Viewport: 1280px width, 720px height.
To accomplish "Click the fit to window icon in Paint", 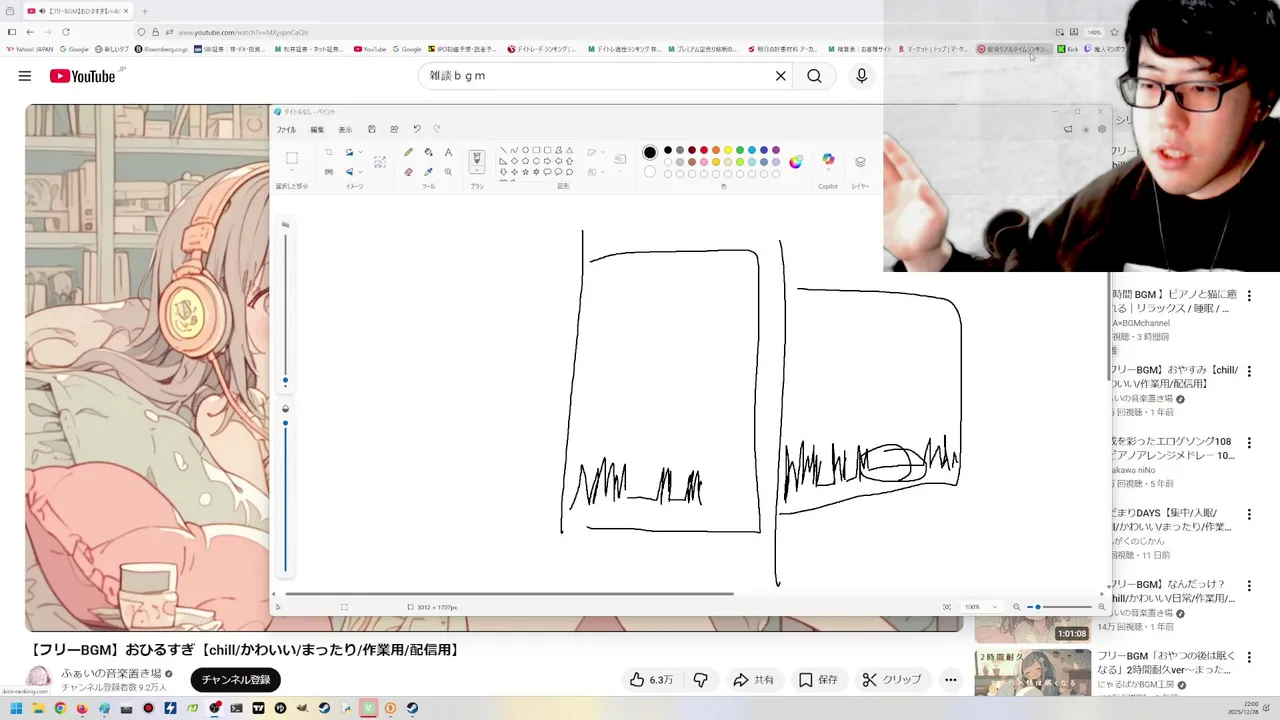I will point(947,607).
